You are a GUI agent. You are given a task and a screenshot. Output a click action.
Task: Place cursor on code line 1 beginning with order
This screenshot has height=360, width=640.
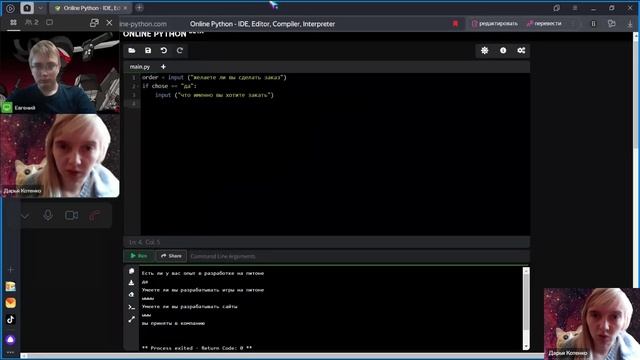click(x=214, y=78)
